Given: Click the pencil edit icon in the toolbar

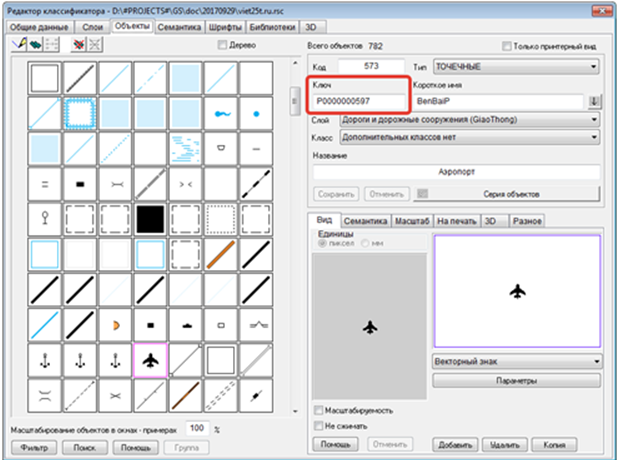Looking at the screenshot, I should (x=18, y=45).
